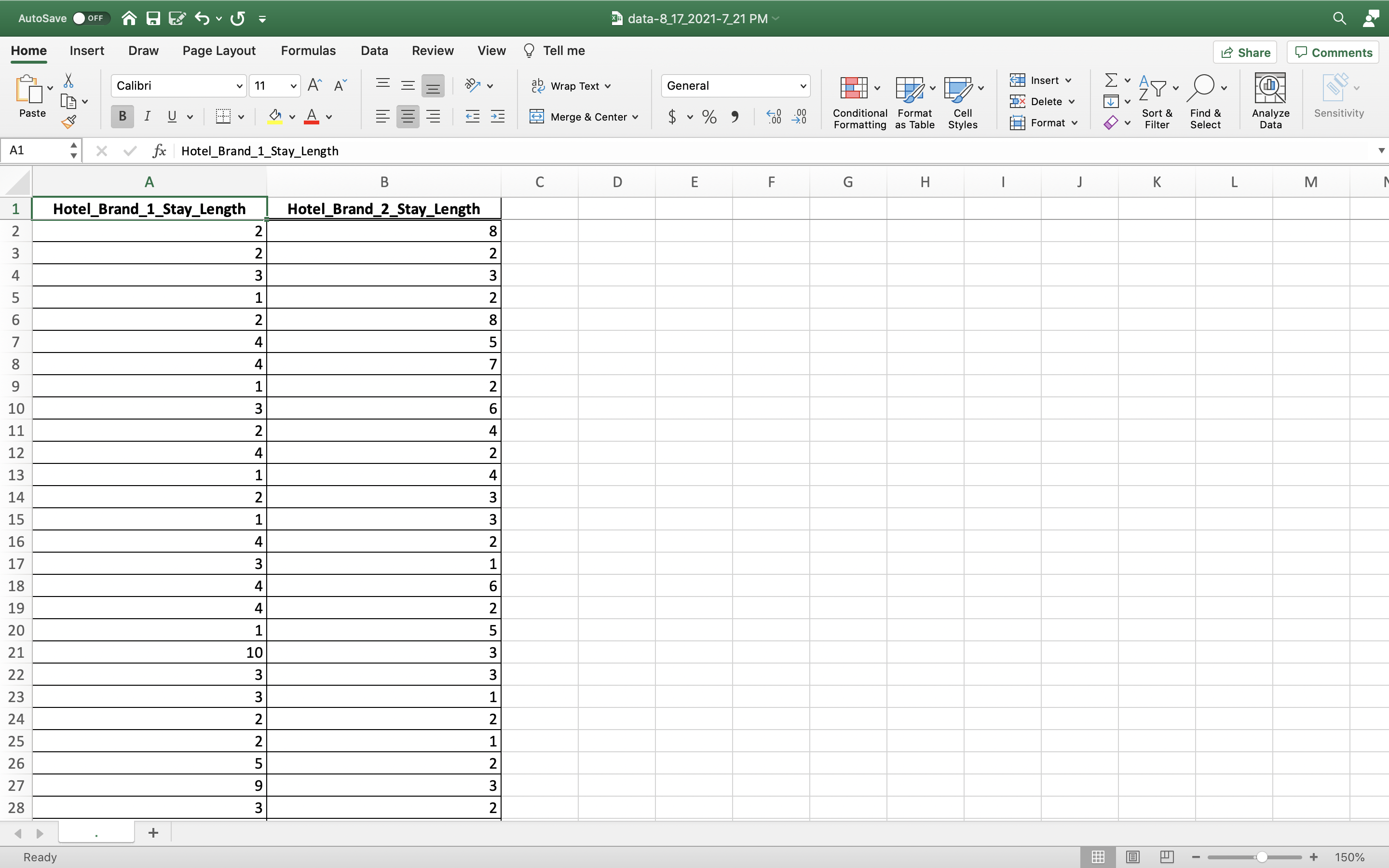Expand the Merge & Center dropdown arrow
Image resolution: width=1389 pixels, height=868 pixels.
(x=635, y=117)
